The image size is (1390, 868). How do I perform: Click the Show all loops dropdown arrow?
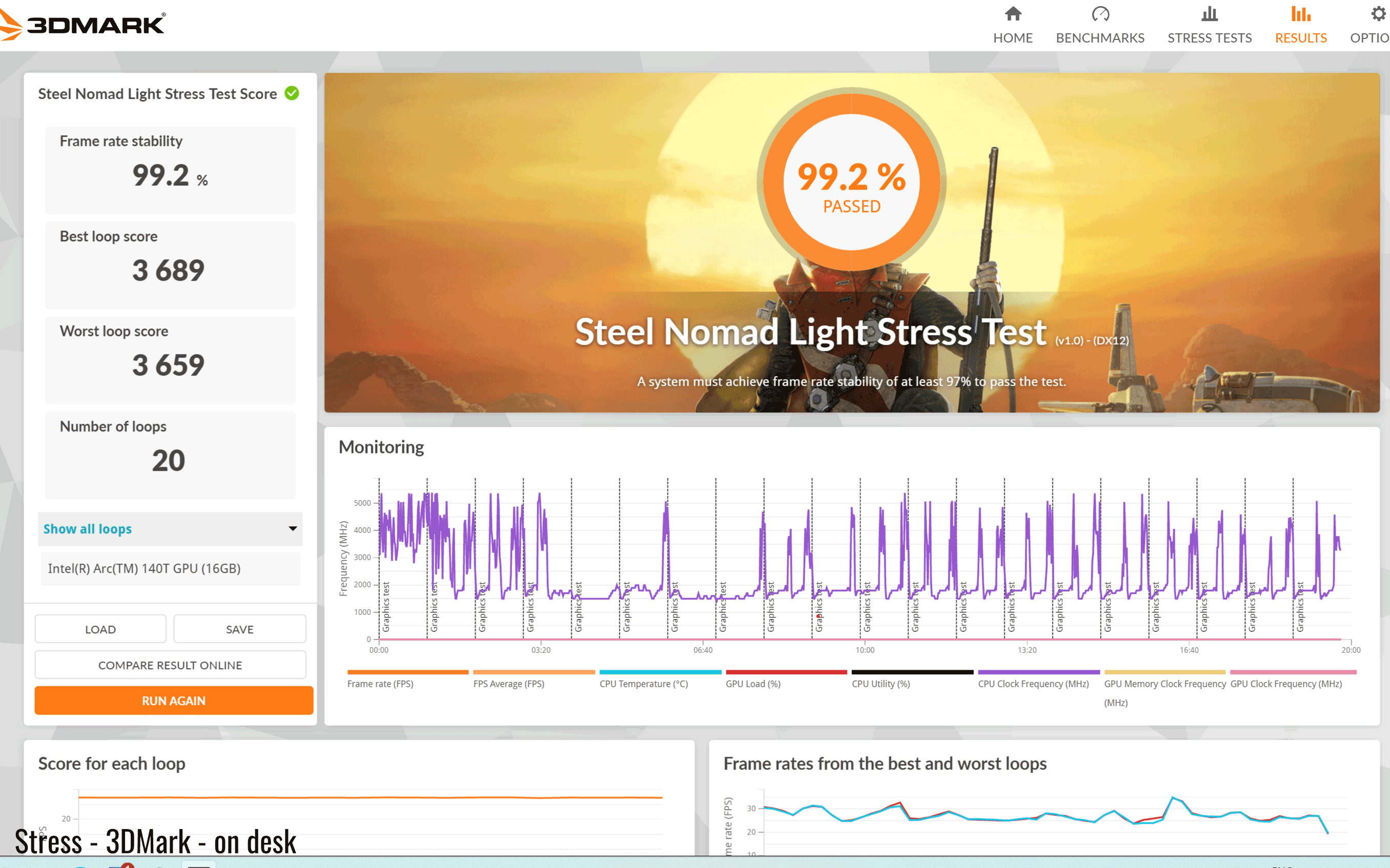[x=293, y=529]
